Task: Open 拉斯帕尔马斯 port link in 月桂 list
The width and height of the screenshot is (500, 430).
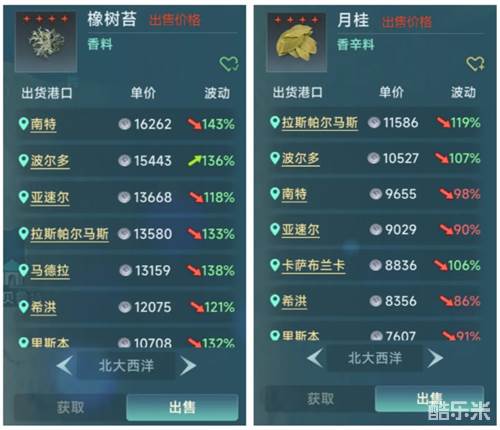Action: pos(320,123)
